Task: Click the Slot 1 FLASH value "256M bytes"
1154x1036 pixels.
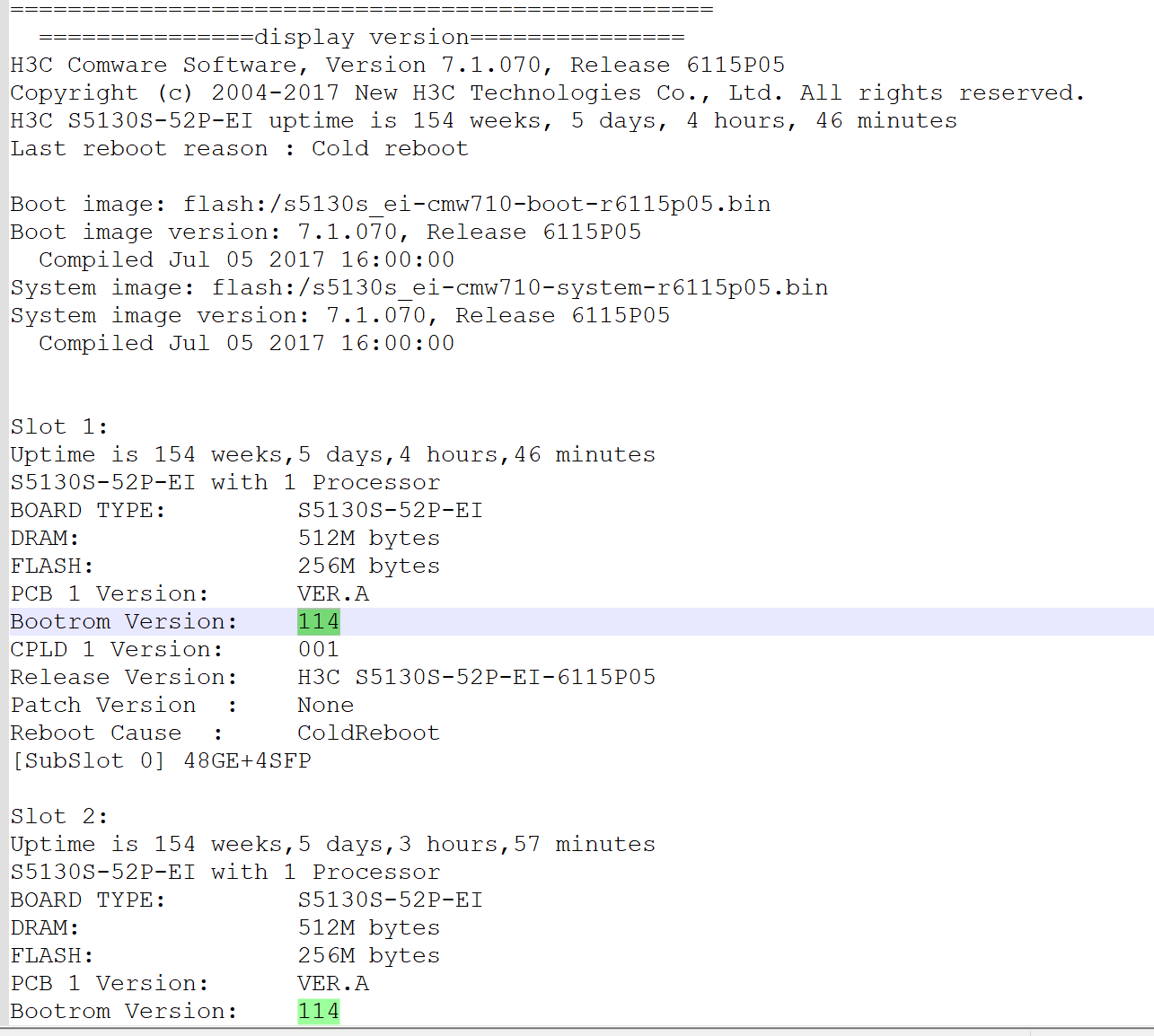Action: tap(369, 566)
